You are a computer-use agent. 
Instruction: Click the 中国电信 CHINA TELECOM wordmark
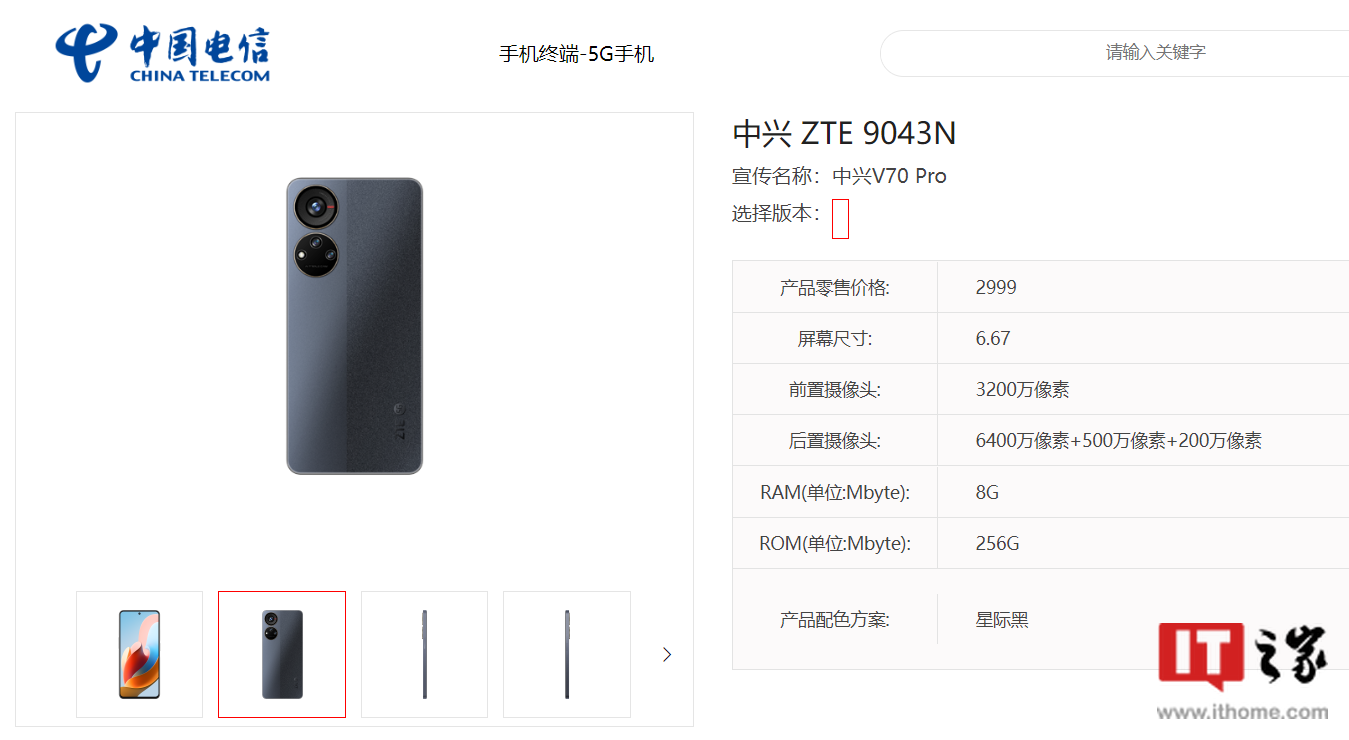(199, 54)
